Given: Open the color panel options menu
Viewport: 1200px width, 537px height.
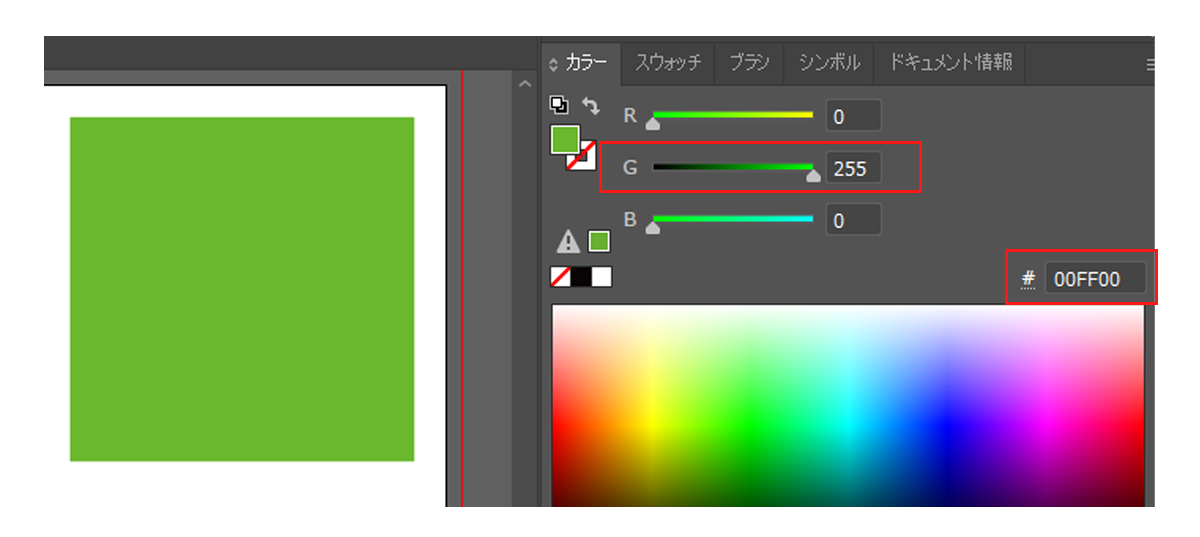Looking at the screenshot, I should click(x=1149, y=64).
